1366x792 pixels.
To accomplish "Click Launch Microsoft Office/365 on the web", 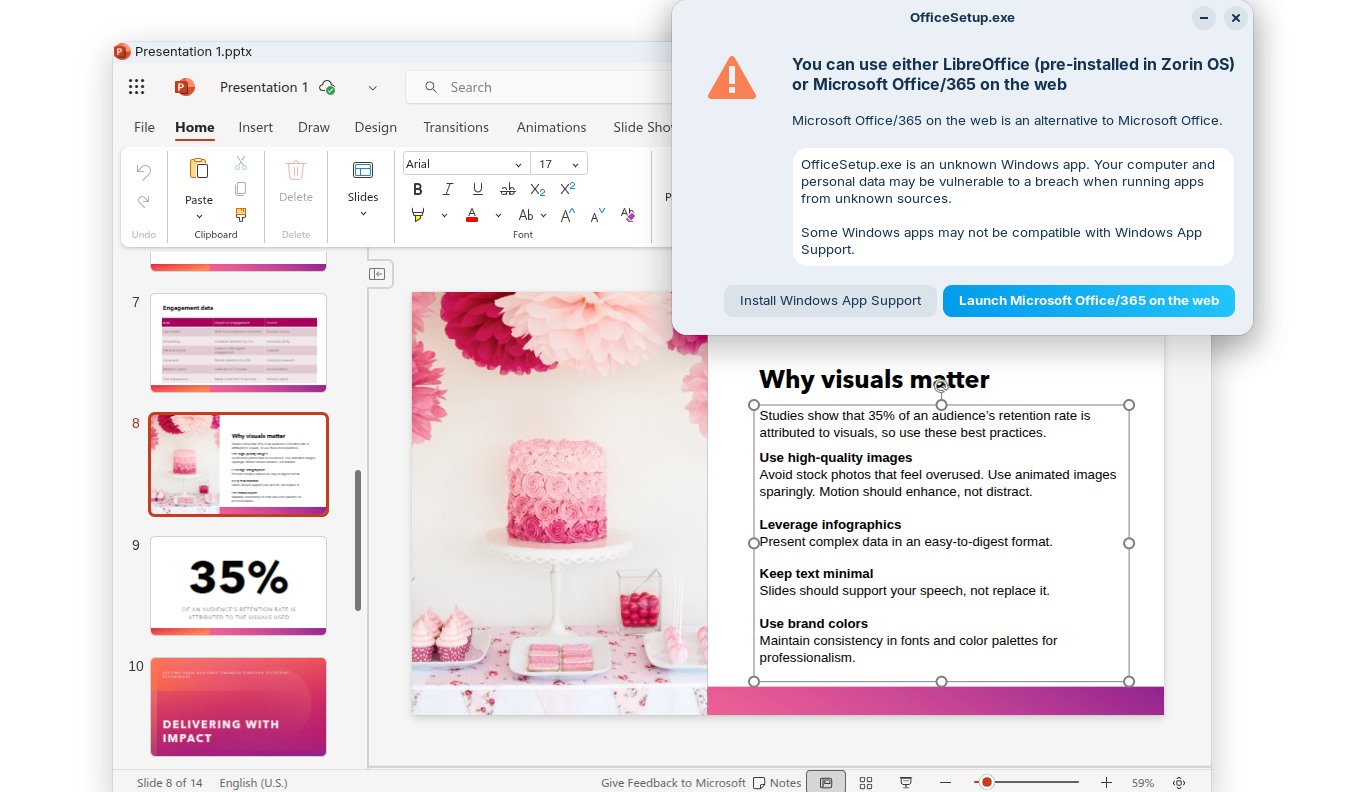I will [1088, 300].
